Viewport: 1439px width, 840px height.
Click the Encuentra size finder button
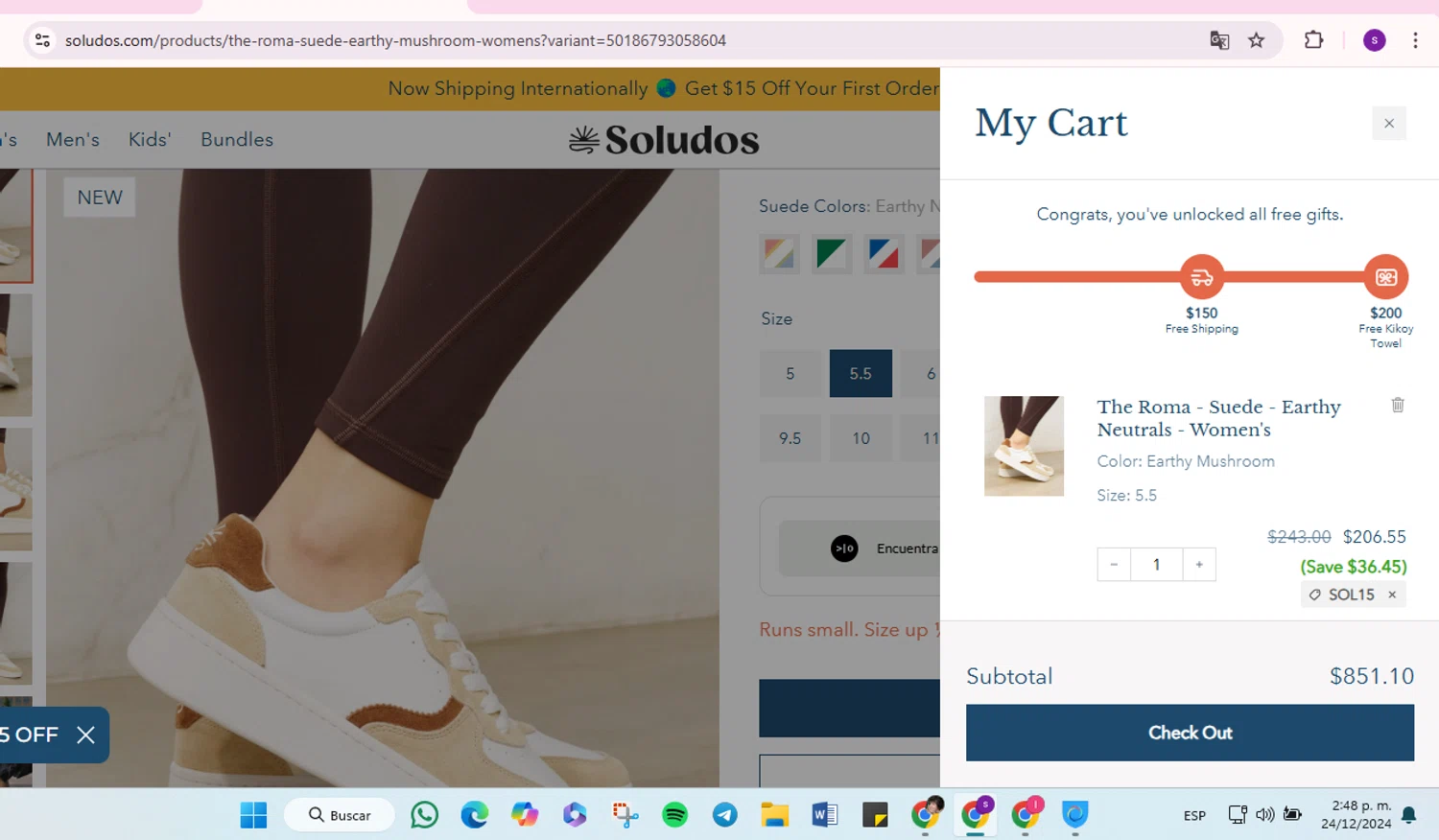click(x=861, y=548)
